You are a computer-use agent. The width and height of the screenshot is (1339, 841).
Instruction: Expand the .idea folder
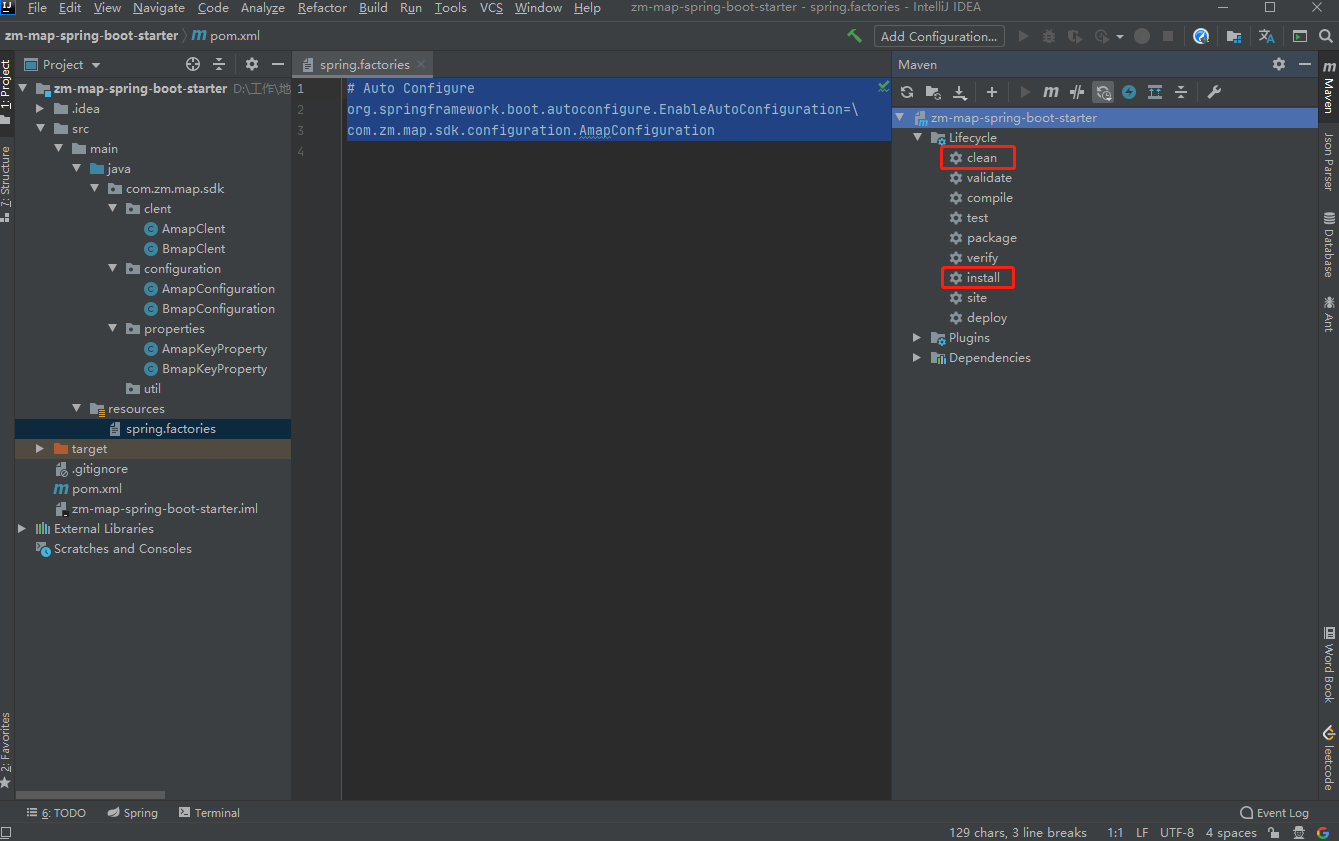pos(40,108)
